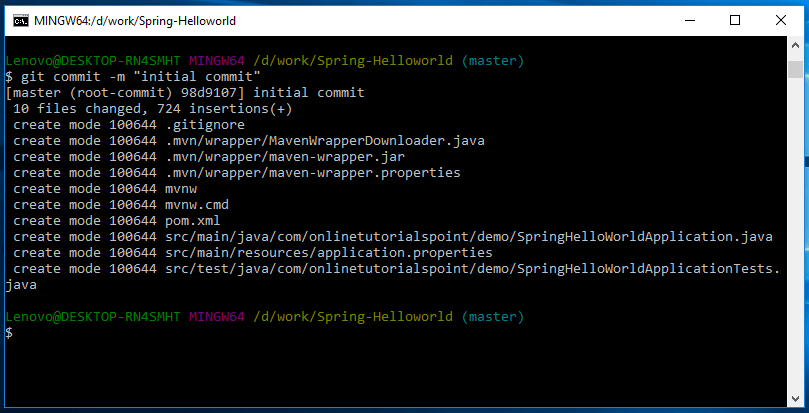This screenshot has height=413, width=809.
Task: Click the mvnw.cmd entry in commit output
Action: tap(197, 205)
